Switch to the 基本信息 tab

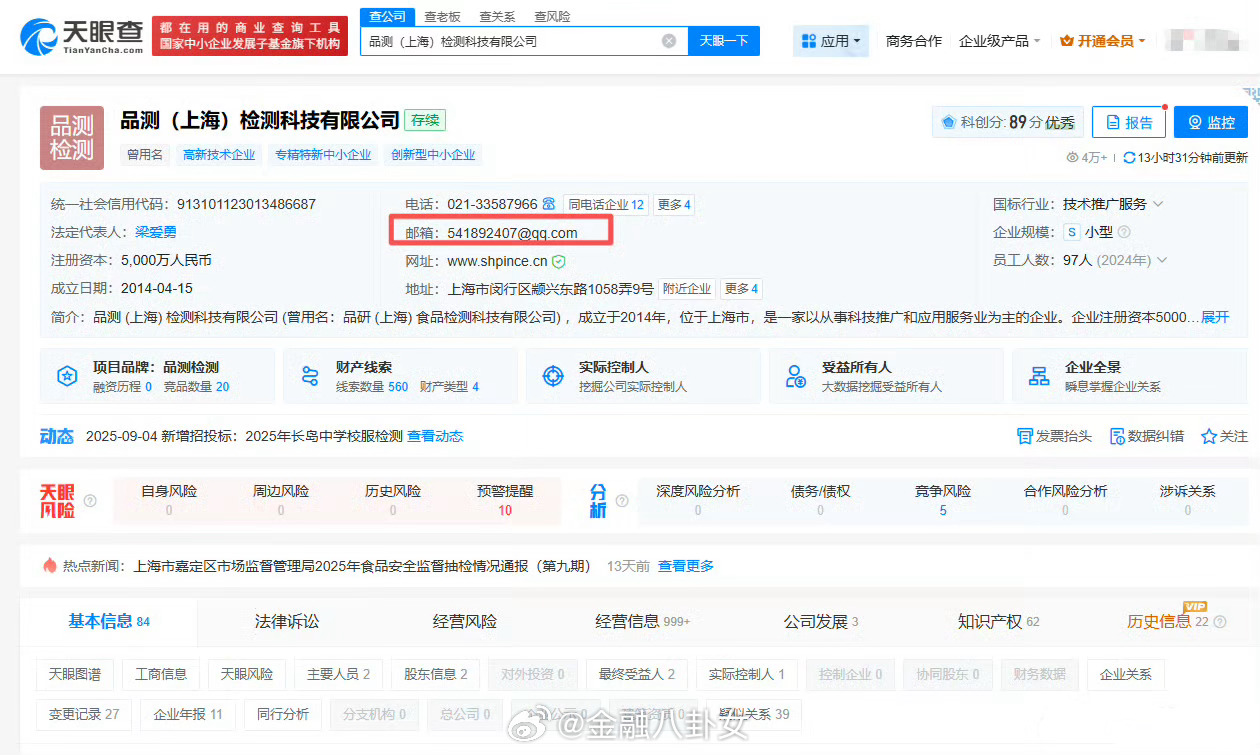(109, 621)
